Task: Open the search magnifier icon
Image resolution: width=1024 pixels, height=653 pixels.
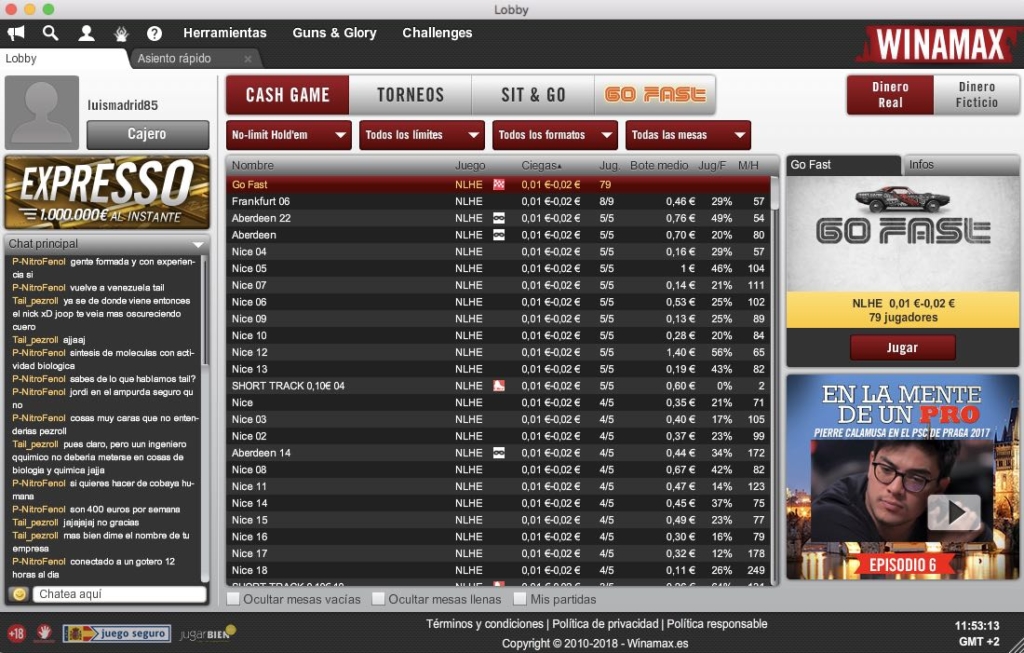Action: tap(50, 33)
